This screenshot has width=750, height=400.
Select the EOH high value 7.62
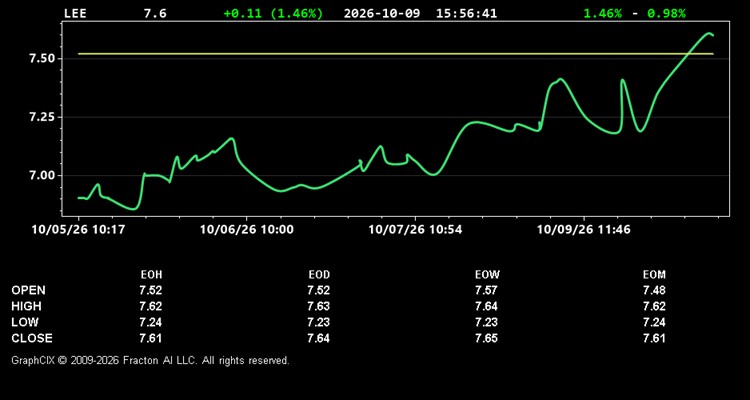pyautogui.click(x=151, y=306)
